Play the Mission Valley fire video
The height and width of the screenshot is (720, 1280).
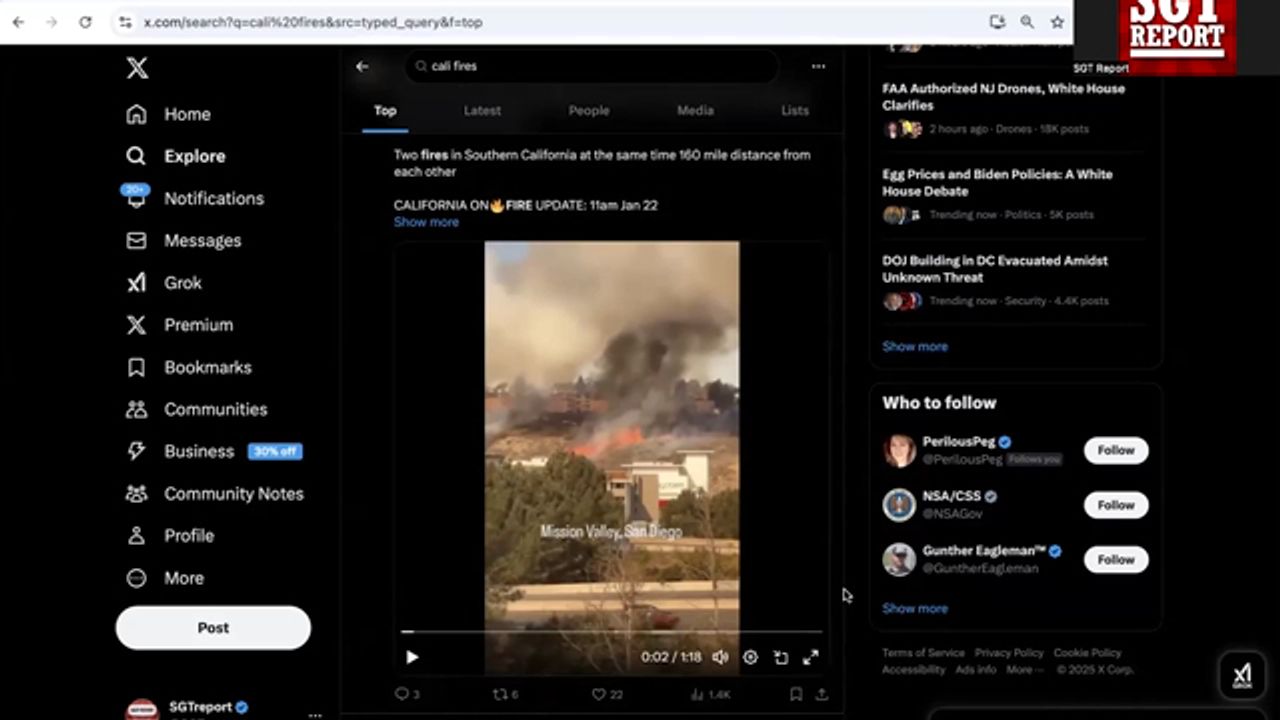[412, 657]
